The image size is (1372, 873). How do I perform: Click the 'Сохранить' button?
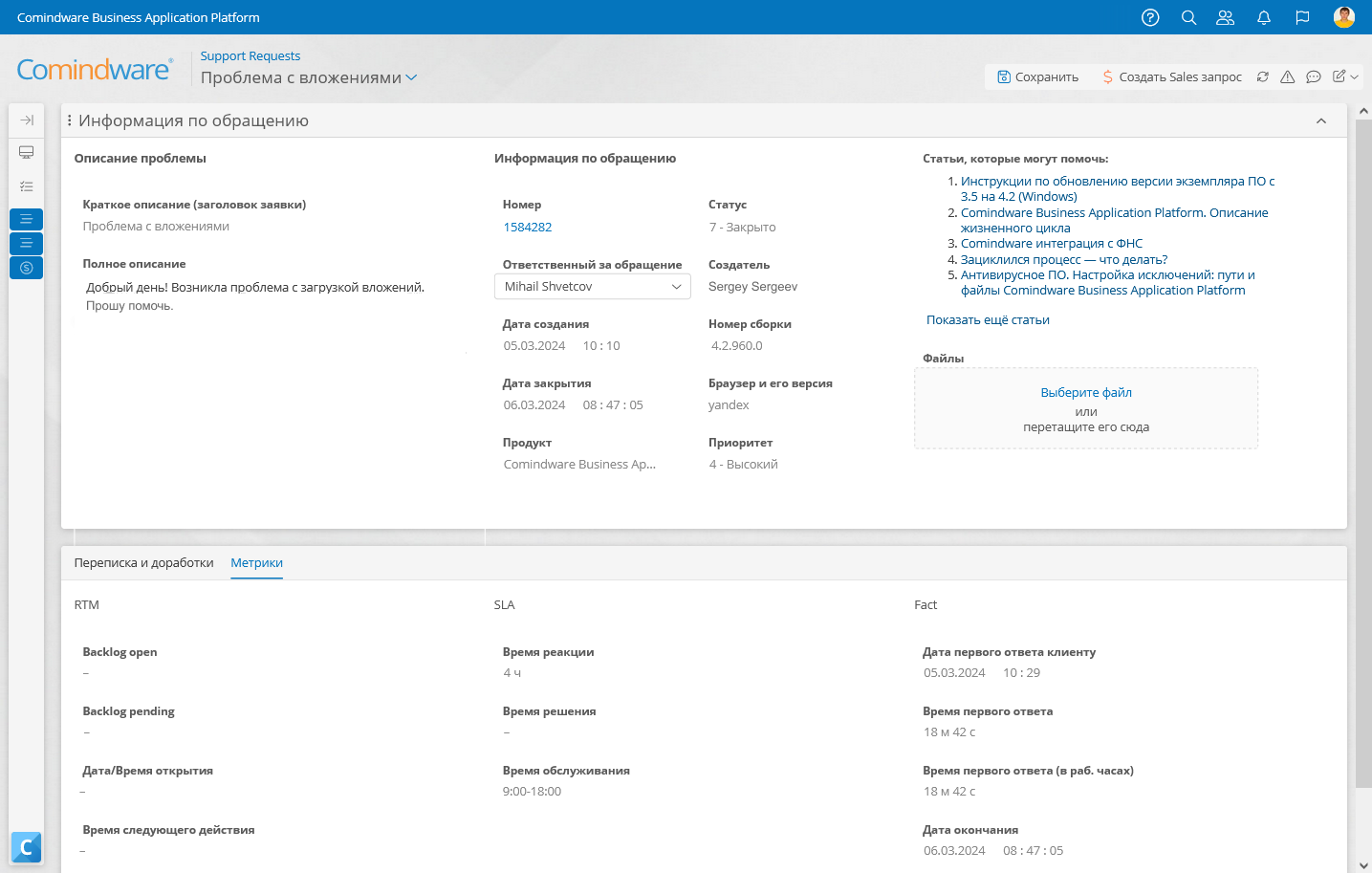click(x=1037, y=76)
